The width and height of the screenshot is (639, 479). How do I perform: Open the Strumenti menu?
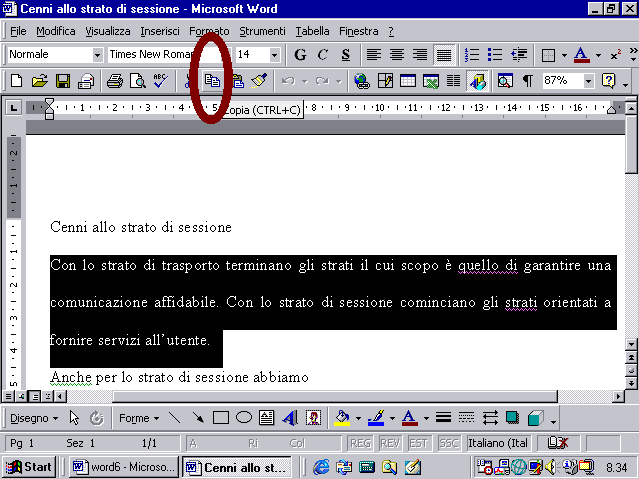262,31
